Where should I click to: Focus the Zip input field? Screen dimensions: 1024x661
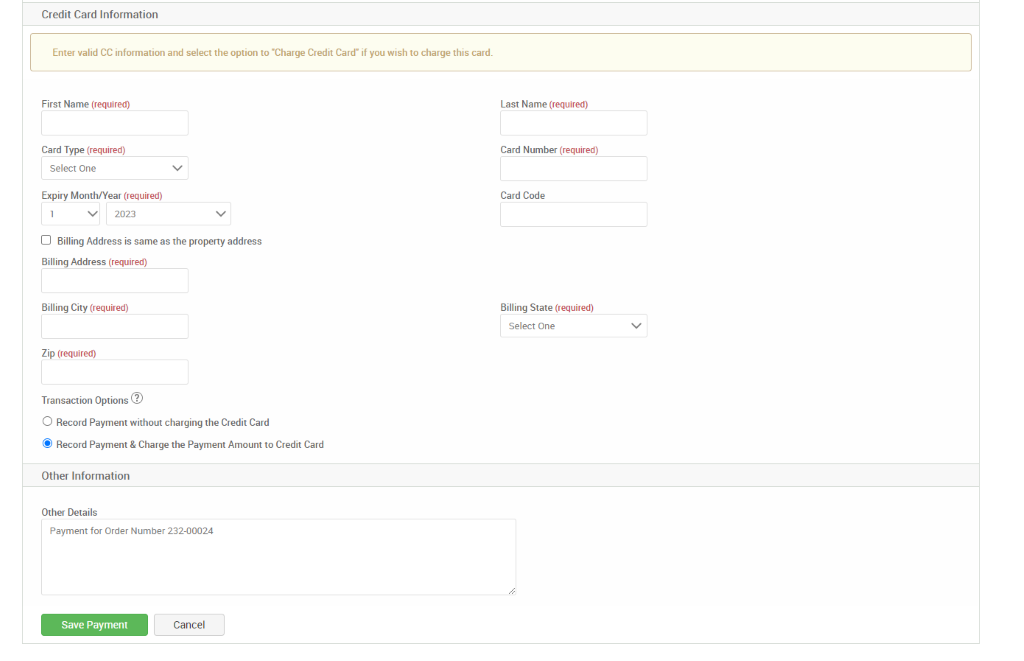click(115, 372)
